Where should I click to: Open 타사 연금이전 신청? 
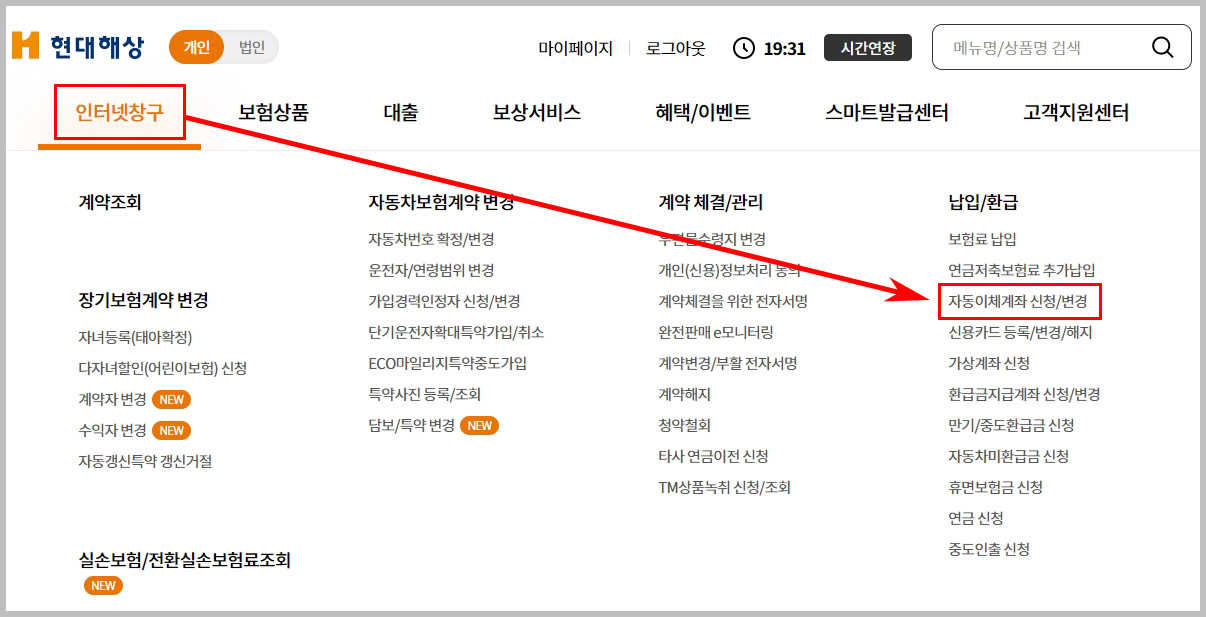(x=713, y=456)
